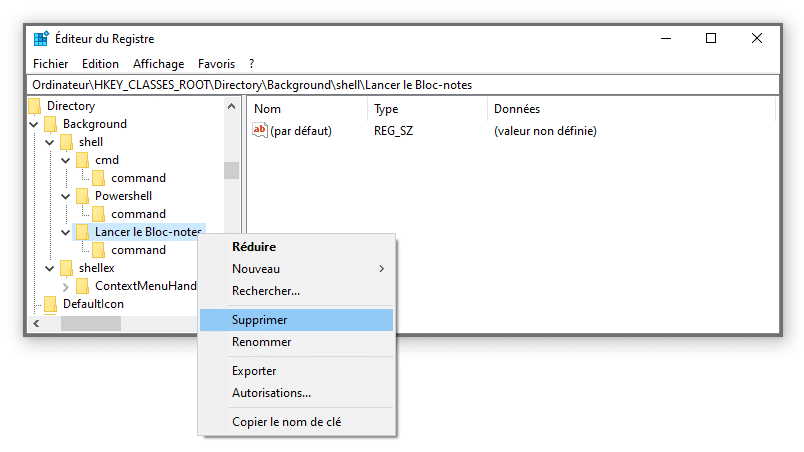Click the Powershell key folder icon
The height and width of the screenshot is (452, 804).
pyautogui.click(x=83, y=196)
